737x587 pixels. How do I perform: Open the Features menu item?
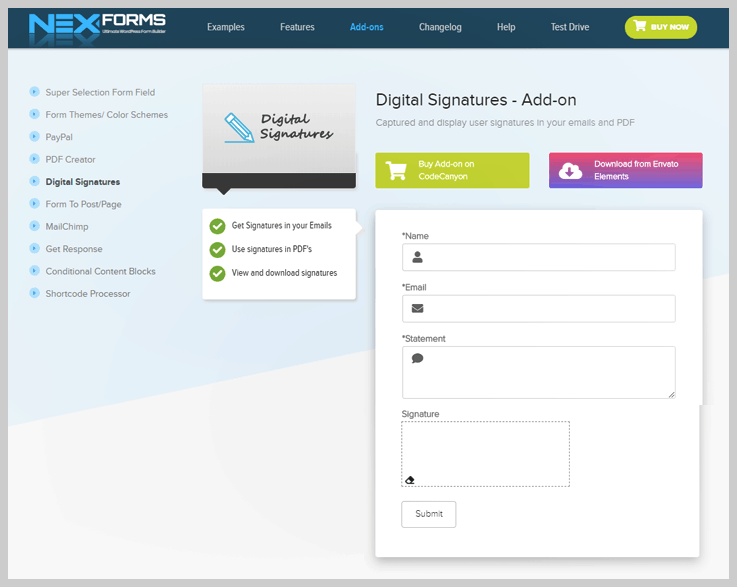click(297, 27)
